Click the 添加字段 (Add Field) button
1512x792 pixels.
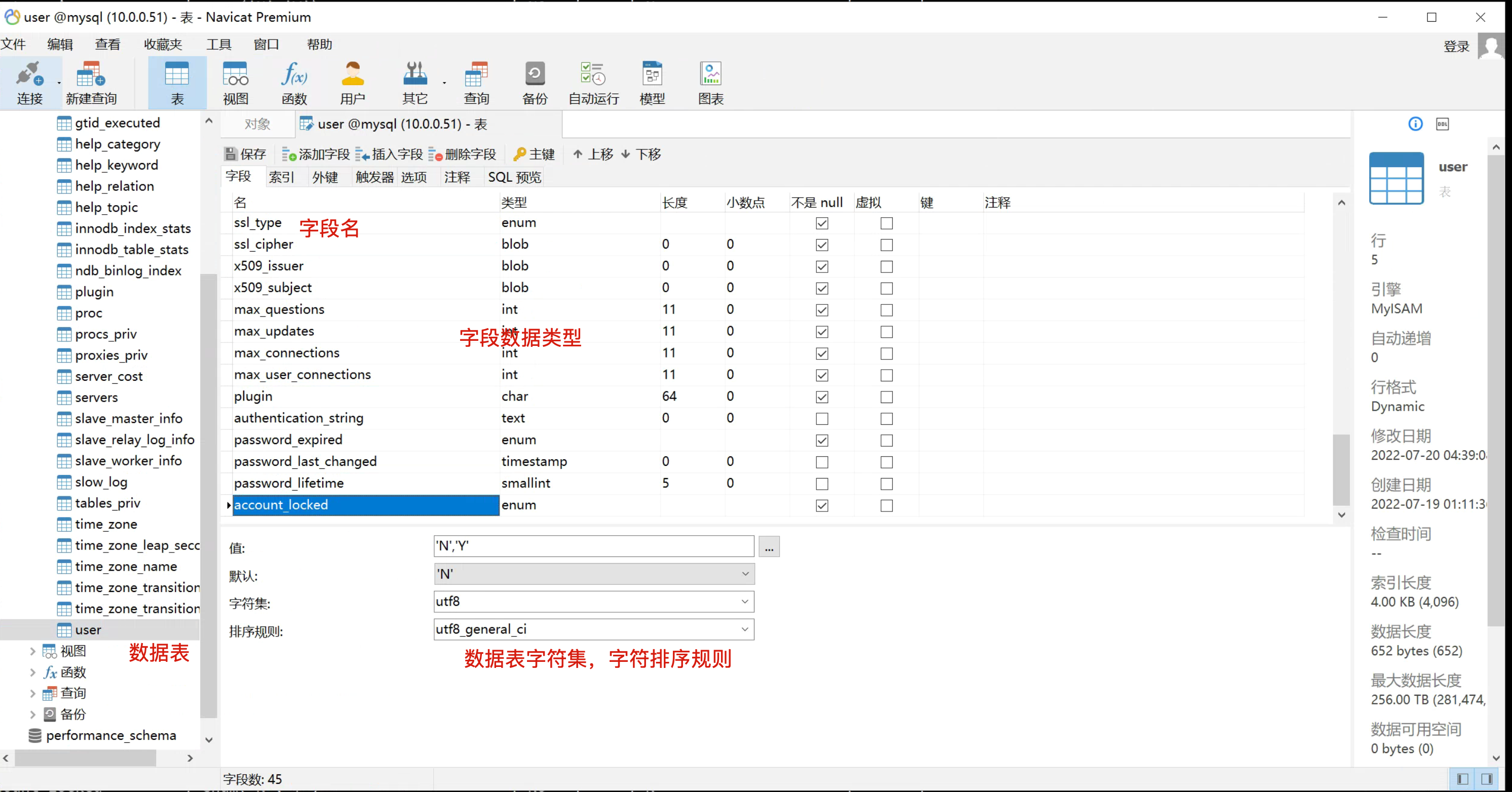[316, 154]
